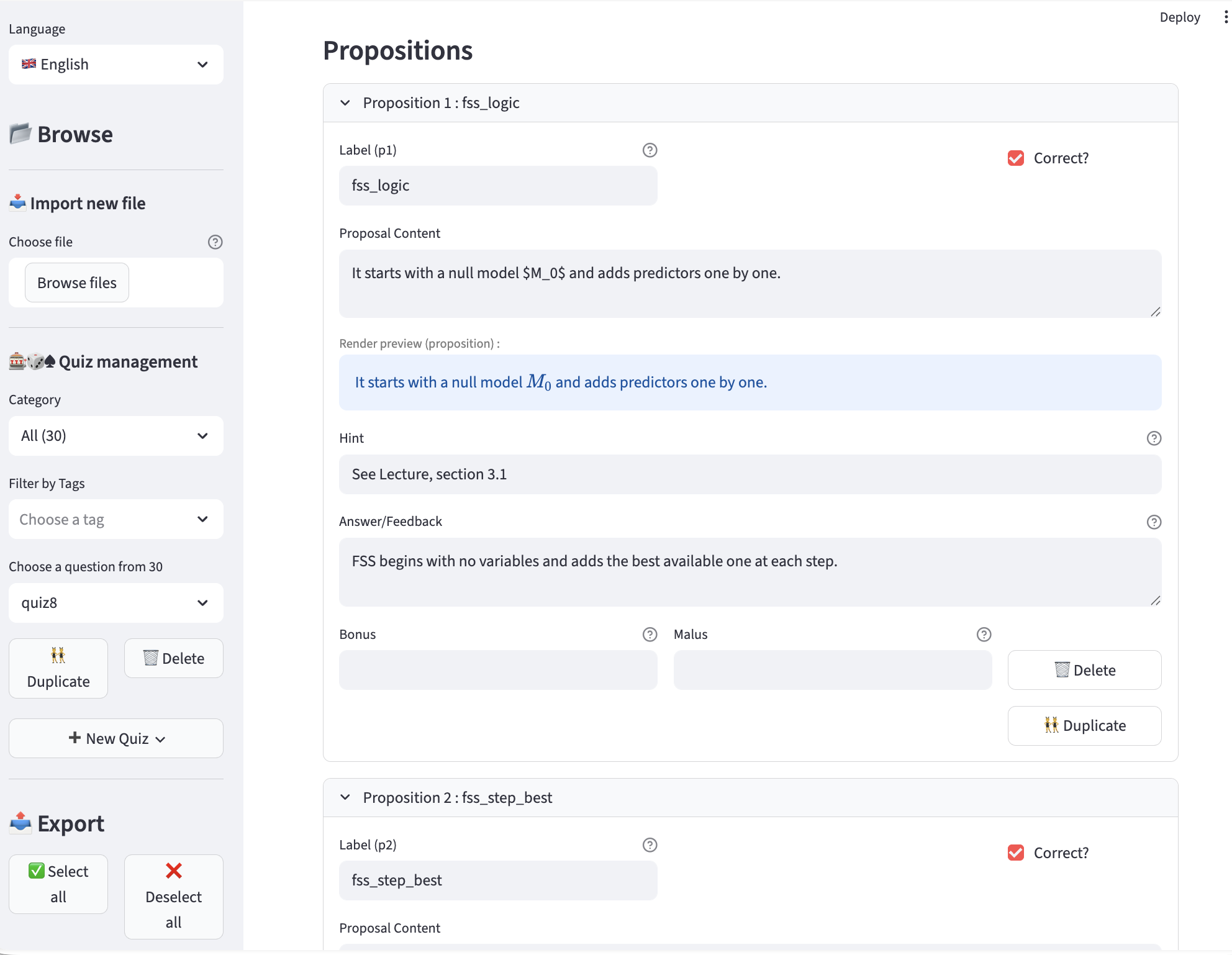Collapse Proposition 1 : fss_logic expander
The height and width of the screenshot is (955, 1232).
(x=441, y=103)
